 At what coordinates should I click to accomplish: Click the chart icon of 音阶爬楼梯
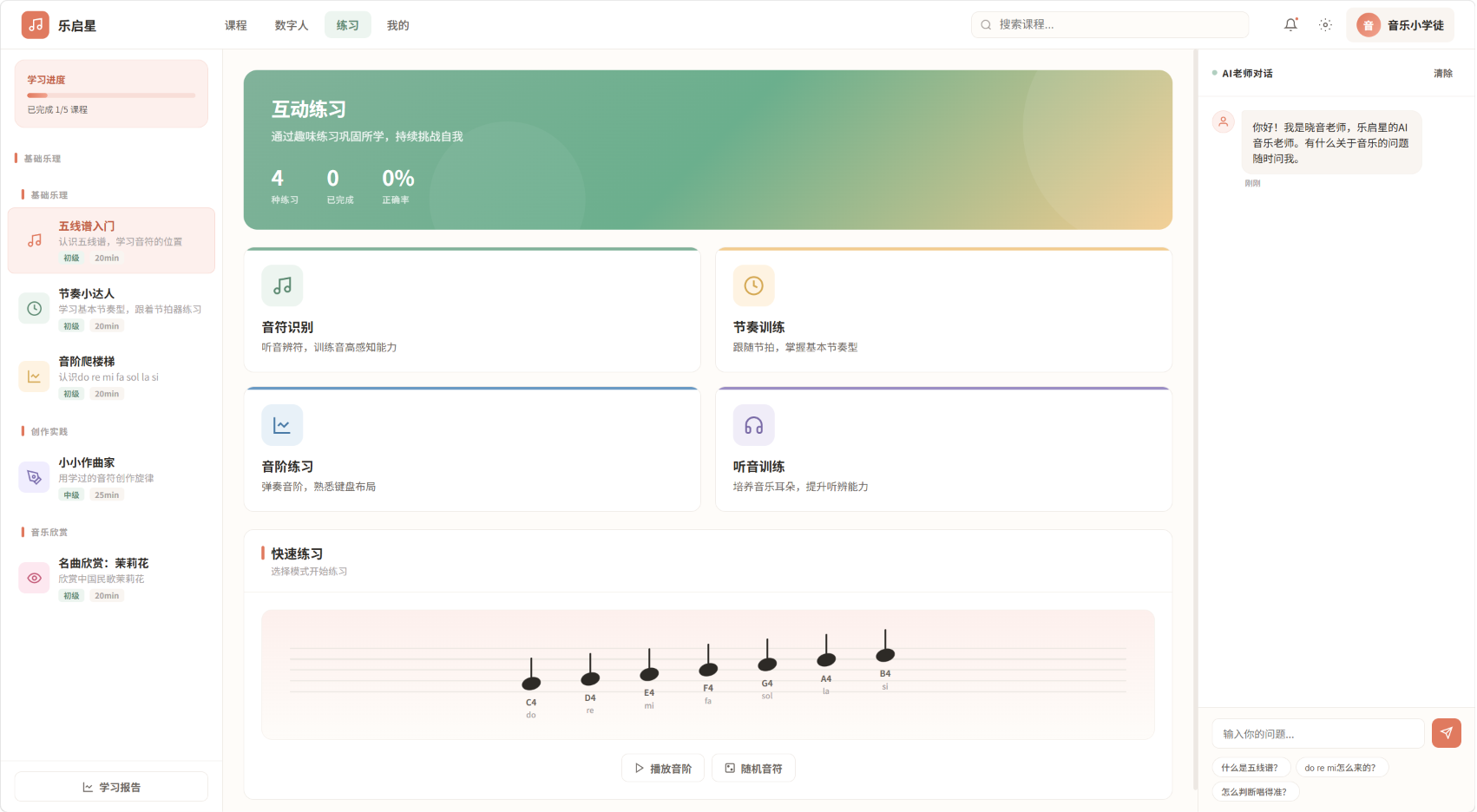pos(35,376)
